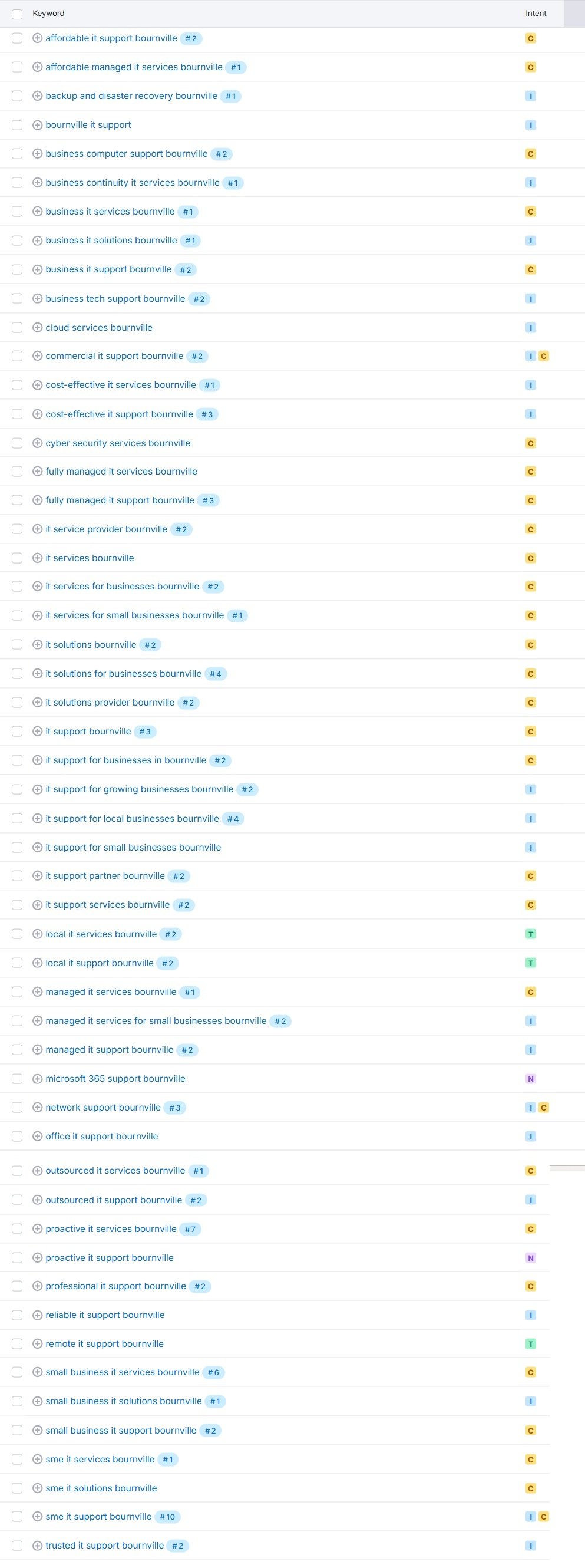
Task: Open keyword link 'reliable it support bournville'
Action: [105, 1315]
